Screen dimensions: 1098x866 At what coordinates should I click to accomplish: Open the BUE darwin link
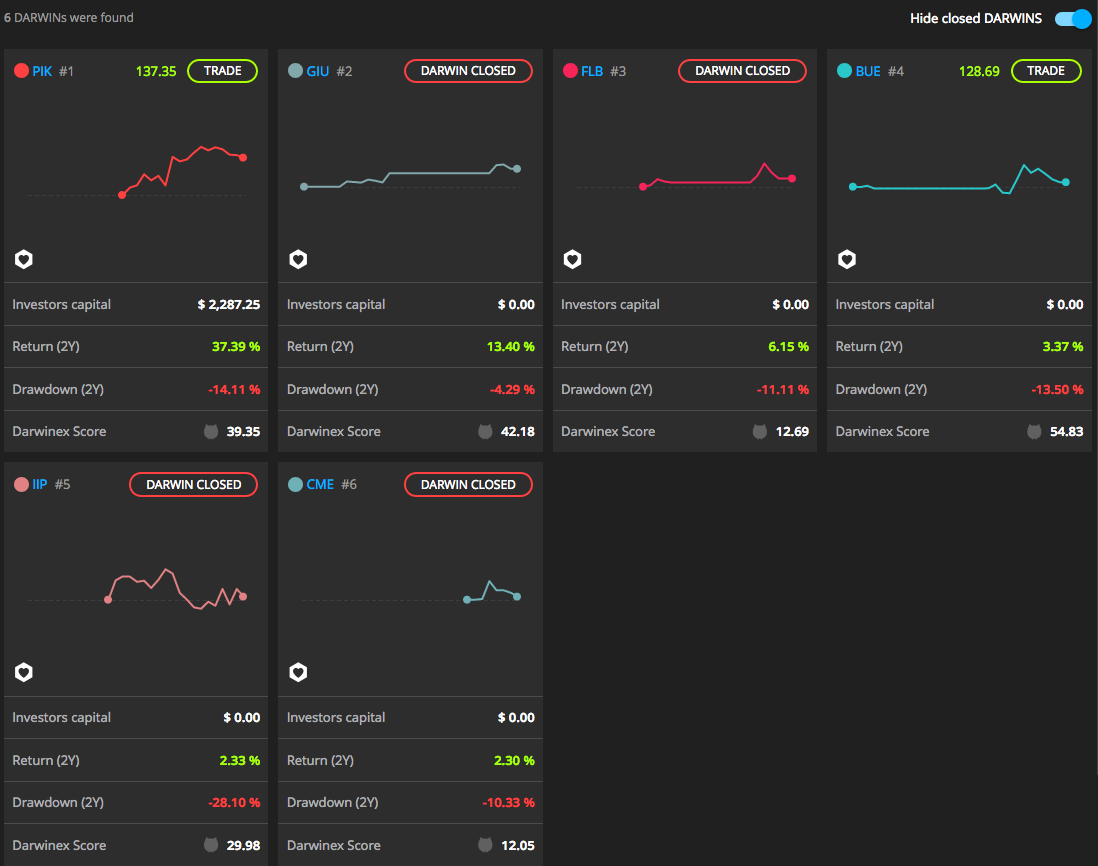[x=868, y=71]
